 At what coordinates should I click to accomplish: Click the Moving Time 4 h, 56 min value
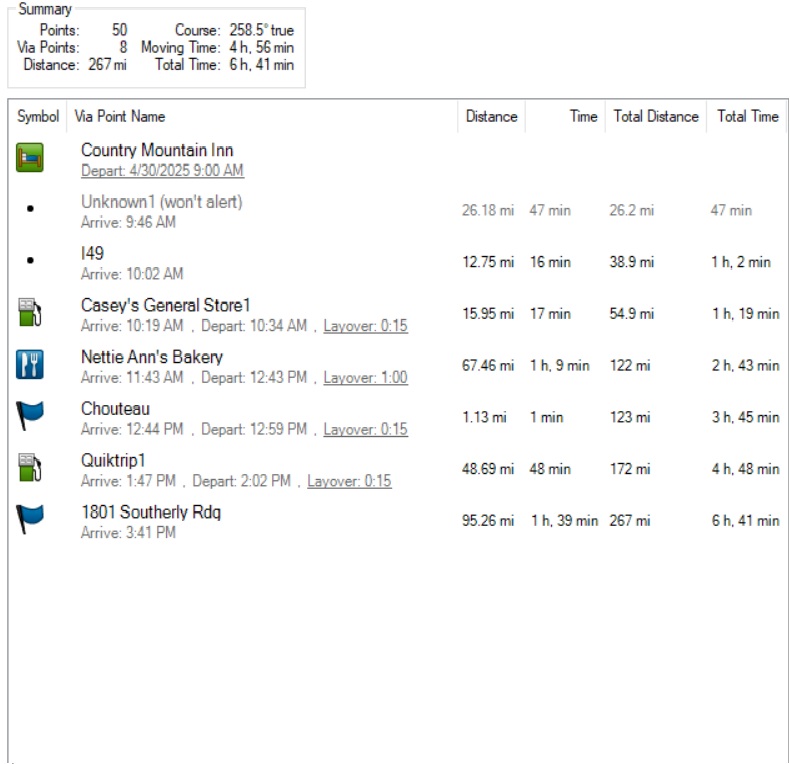(x=261, y=47)
